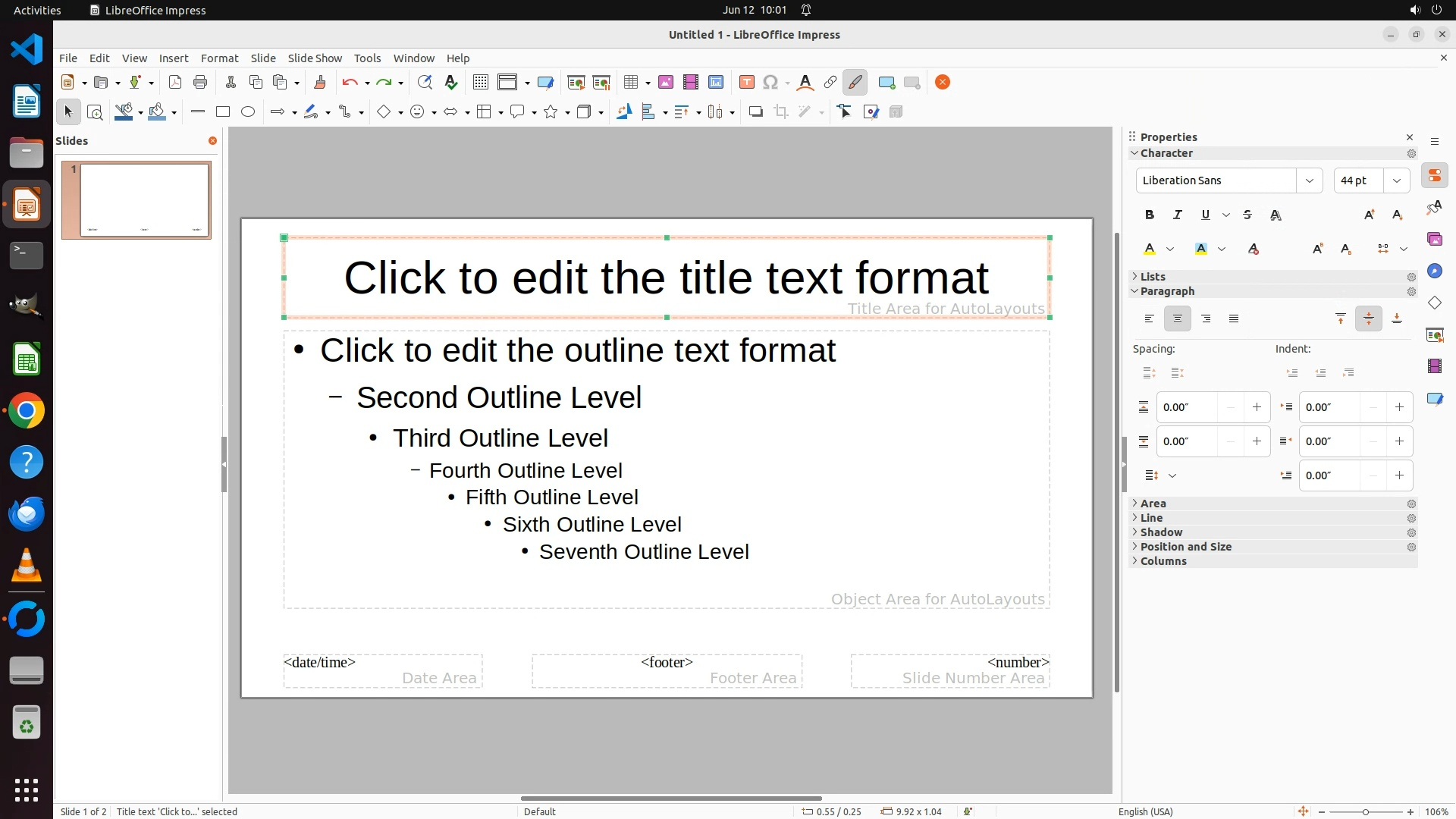Click the Insert Image toolbar icon

tap(666, 83)
